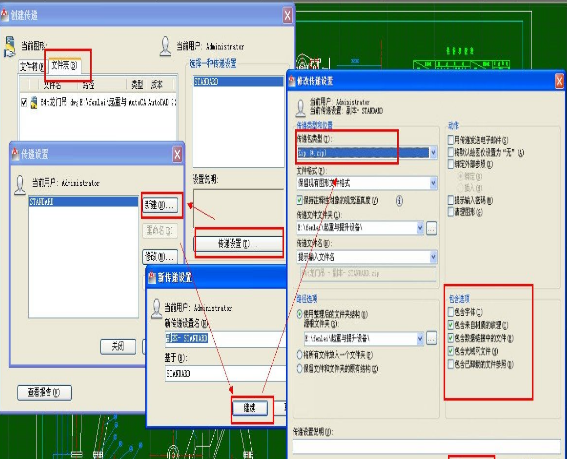This screenshot has width=567, height=459.
Task: Switch to the 文件表 tab
Action: pyautogui.click(x=64, y=65)
